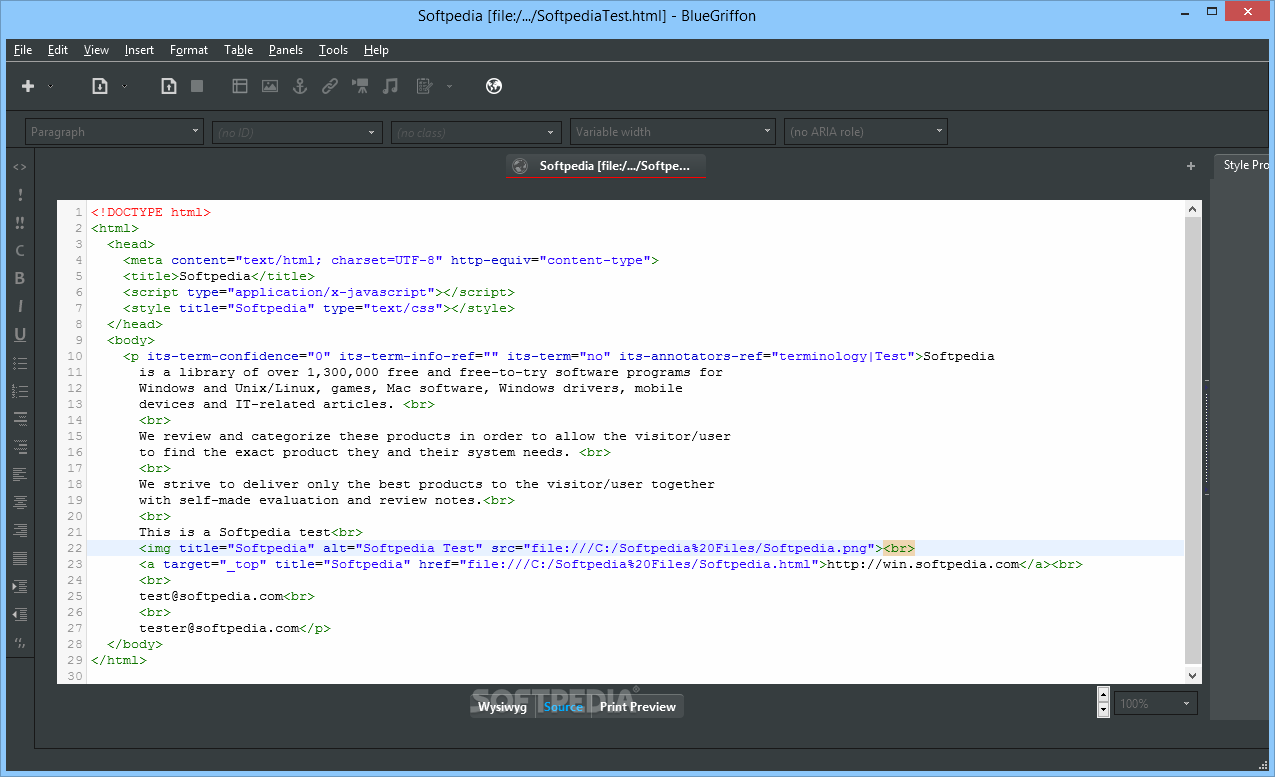Expand the form icon dropdown arrow

(x=449, y=87)
